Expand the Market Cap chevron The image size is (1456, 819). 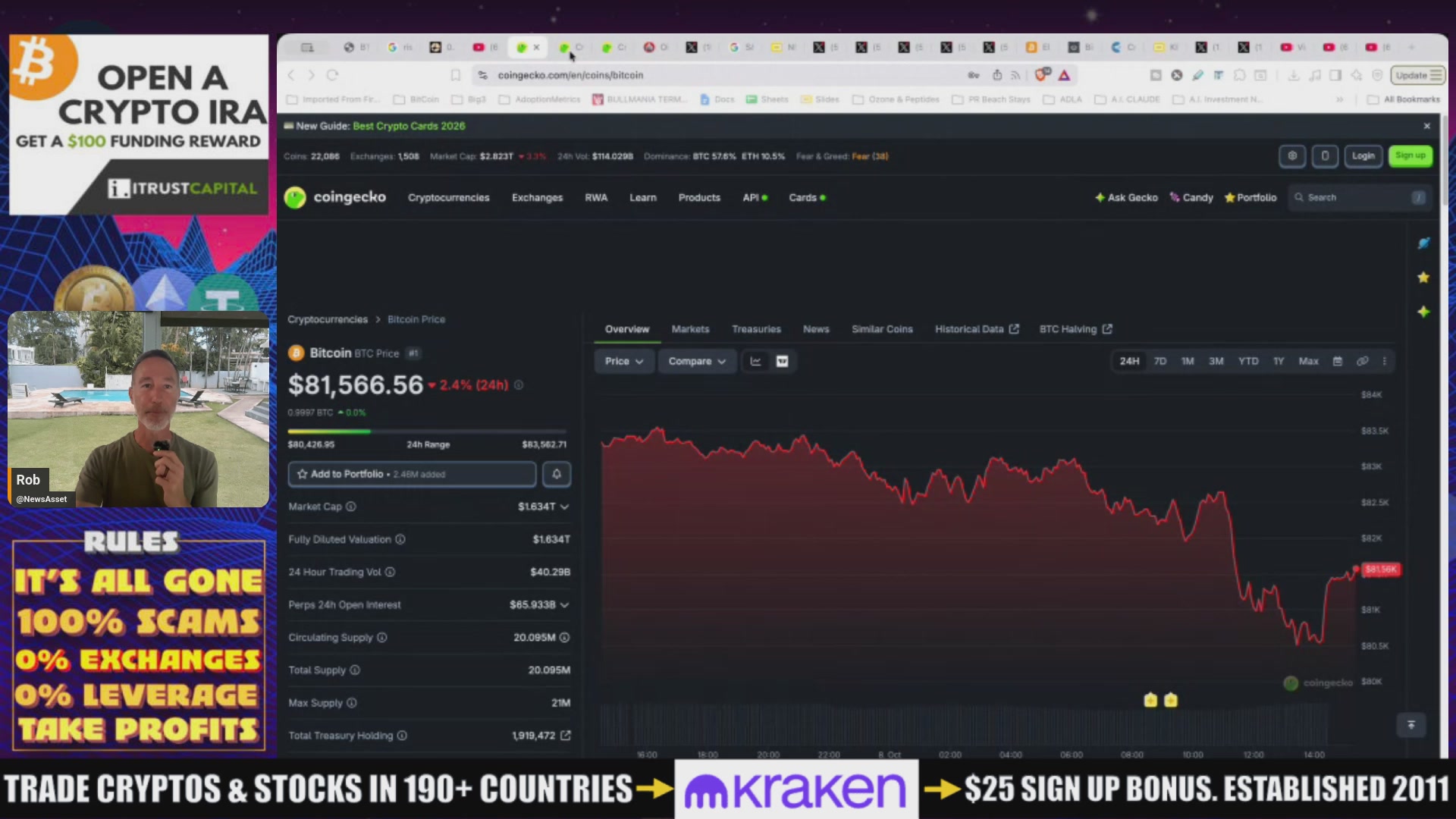[564, 507]
